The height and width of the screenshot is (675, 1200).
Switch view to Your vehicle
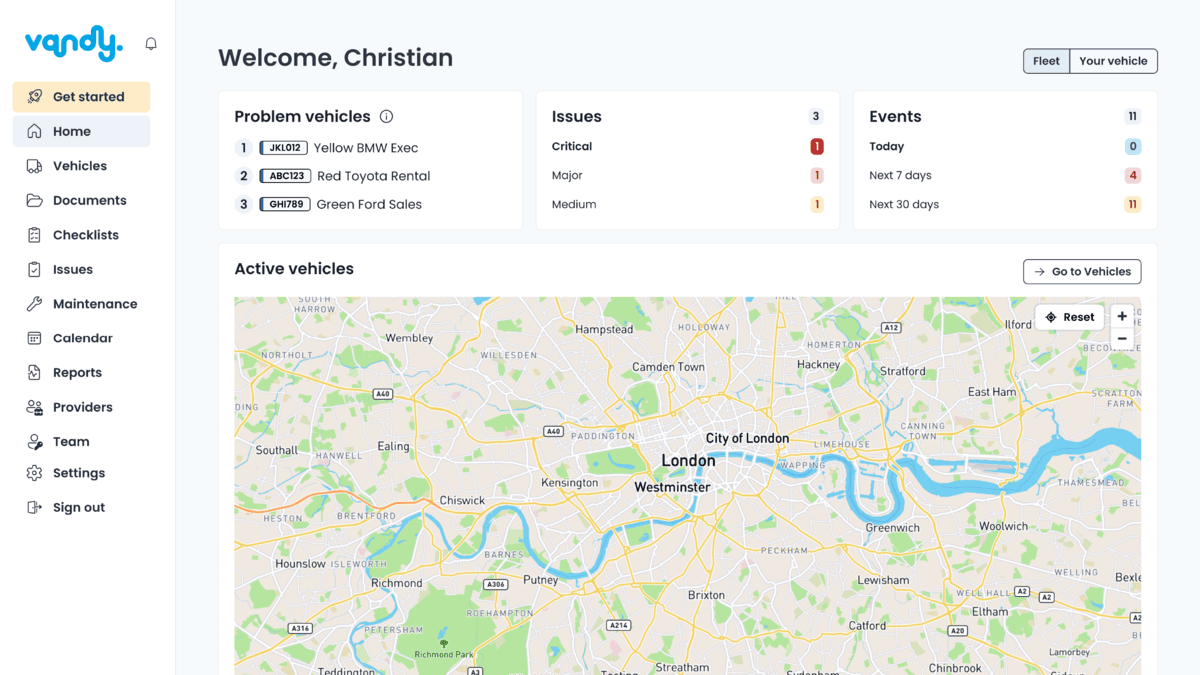point(1113,61)
